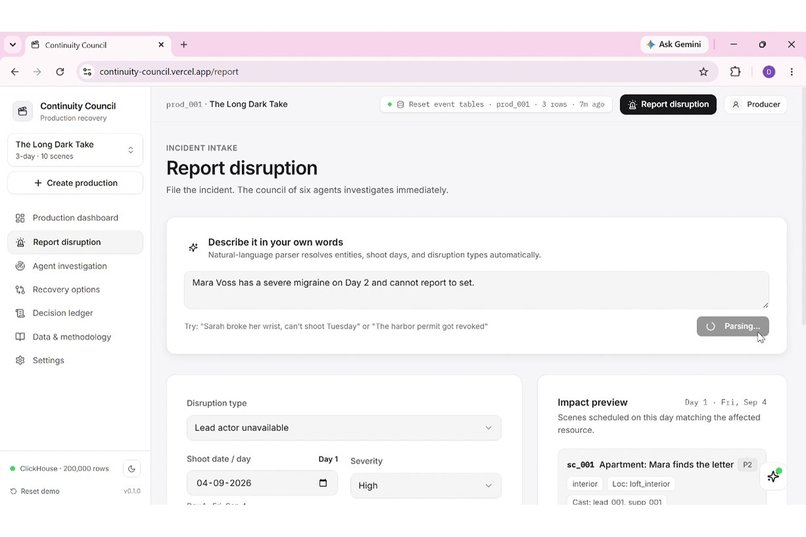Select the Continuity Council browser tab
The height and width of the screenshot is (537, 806).
[x=98, y=45]
